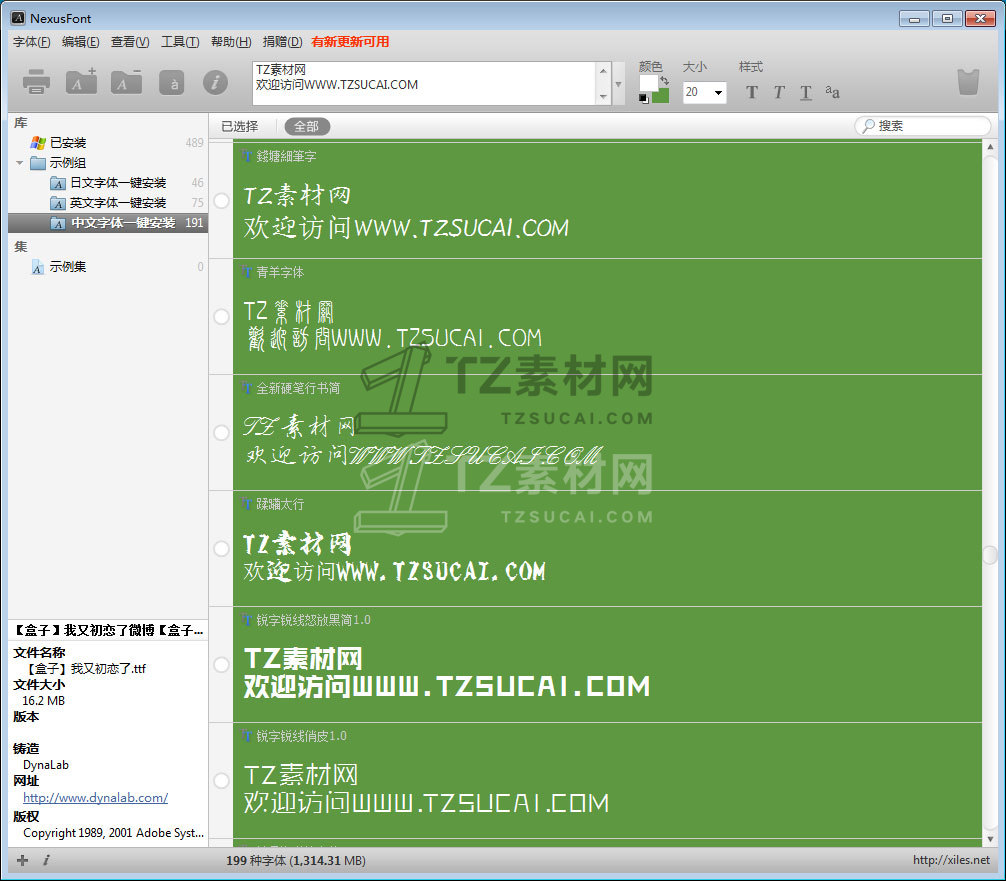This screenshot has width=1006, height=881.
Task: Click the status text 199 种字体 (1,314.31 MB)
Action: tap(296, 860)
